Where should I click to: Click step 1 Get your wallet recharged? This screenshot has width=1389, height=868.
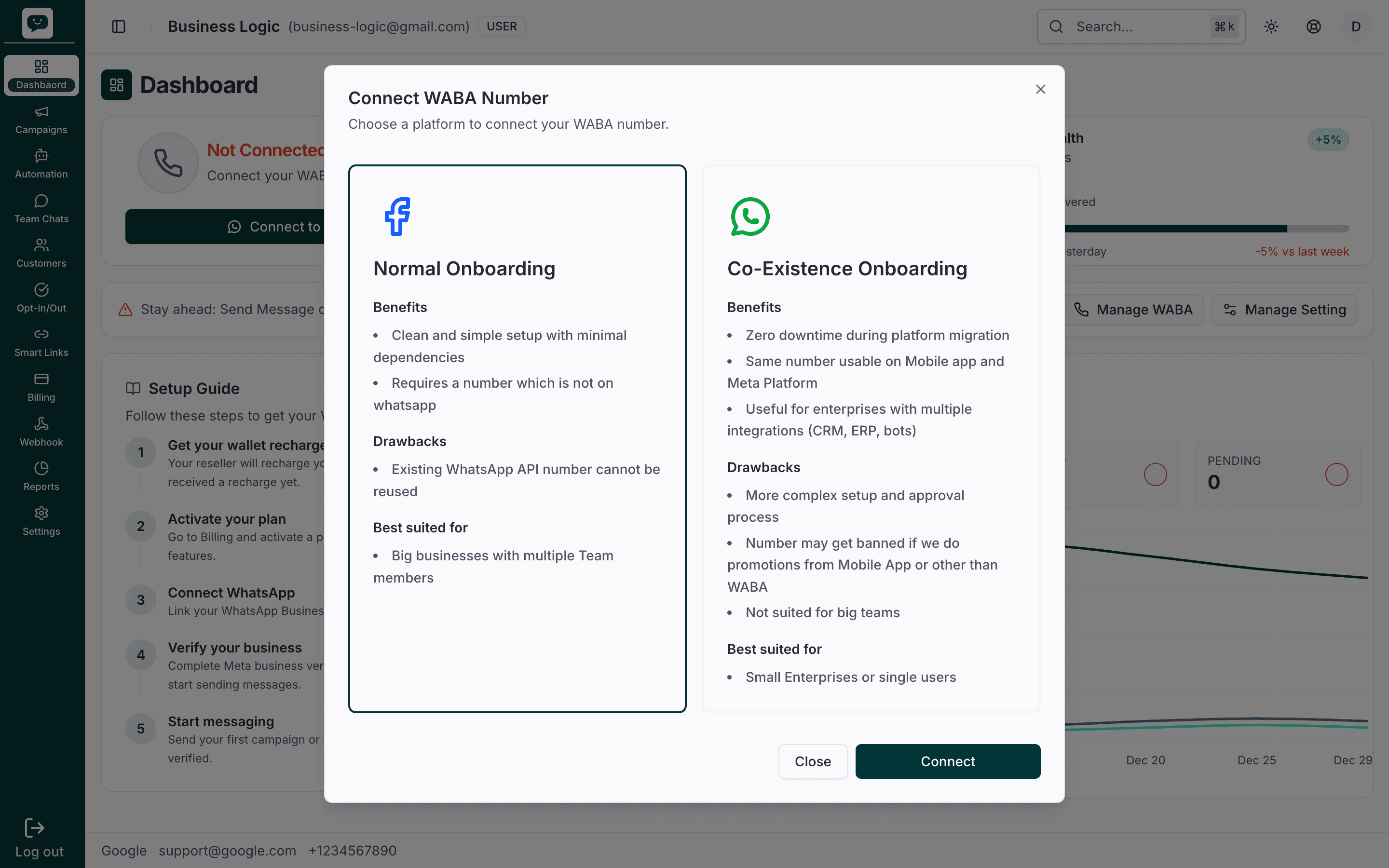coord(226,463)
